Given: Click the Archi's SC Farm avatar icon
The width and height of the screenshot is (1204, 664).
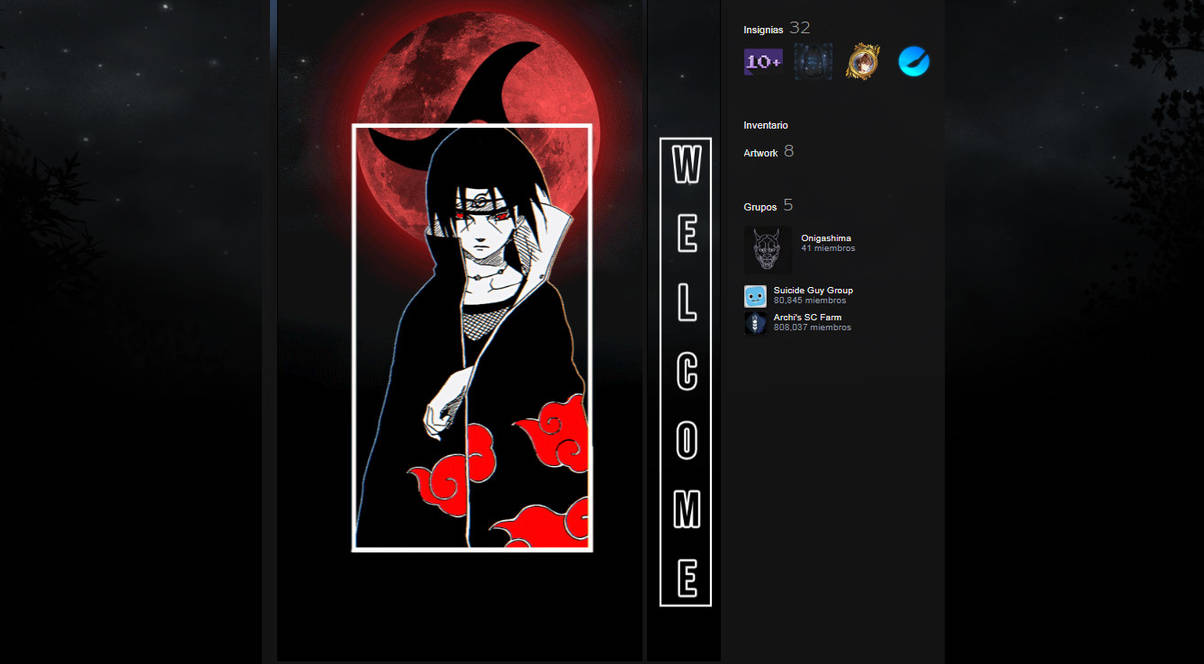Looking at the screenshot, I should tap(755, 323).
